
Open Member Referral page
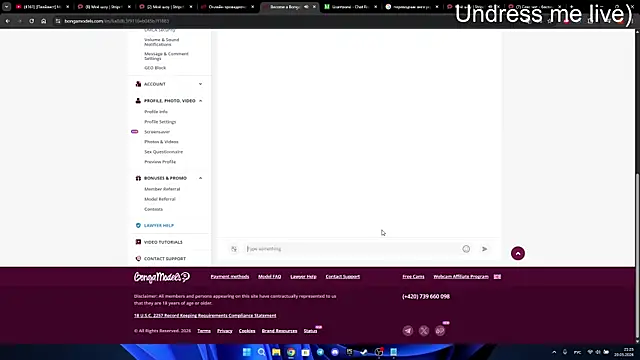pos(162,189)
